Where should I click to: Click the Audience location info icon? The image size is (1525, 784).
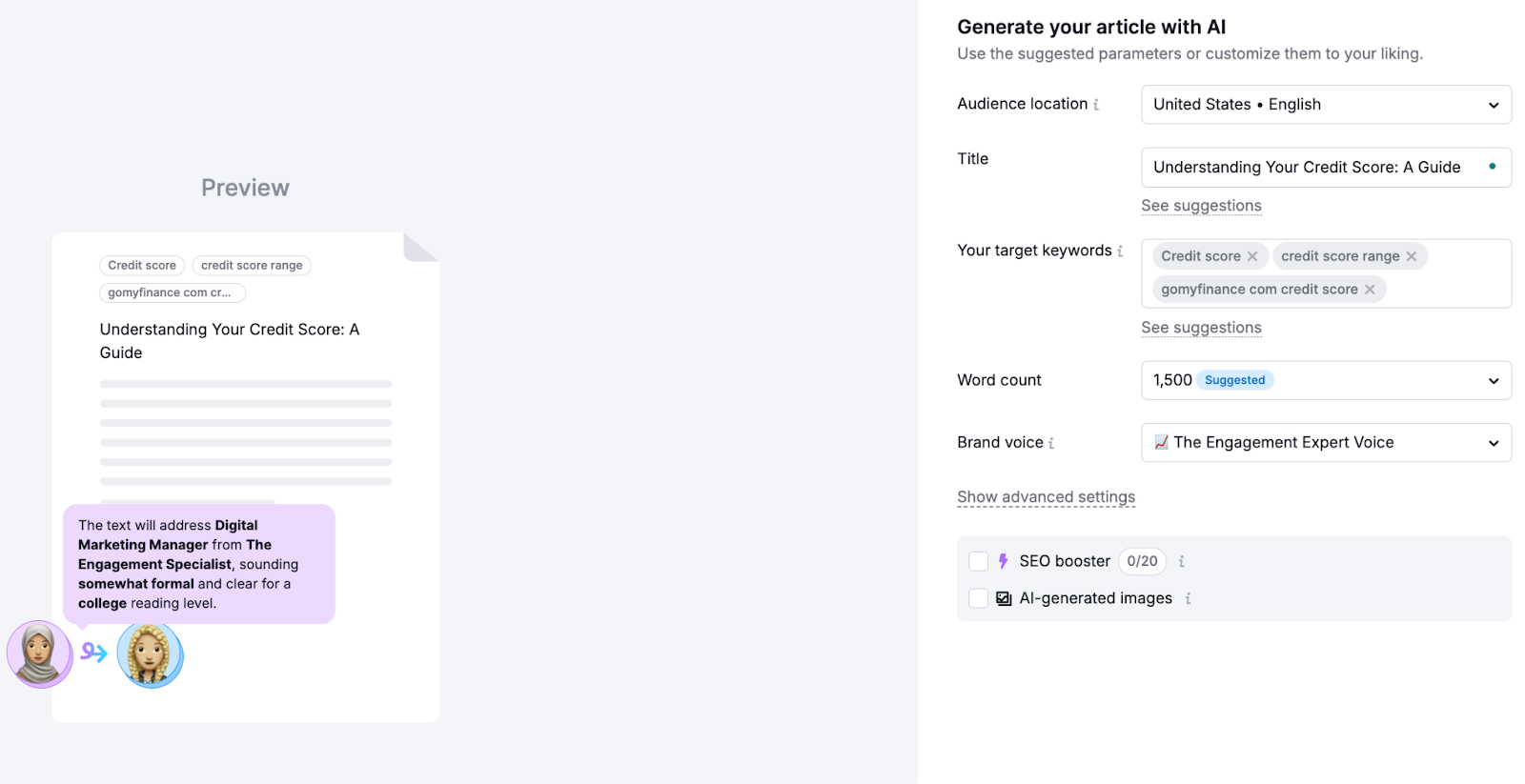(x=1096, y=105)
